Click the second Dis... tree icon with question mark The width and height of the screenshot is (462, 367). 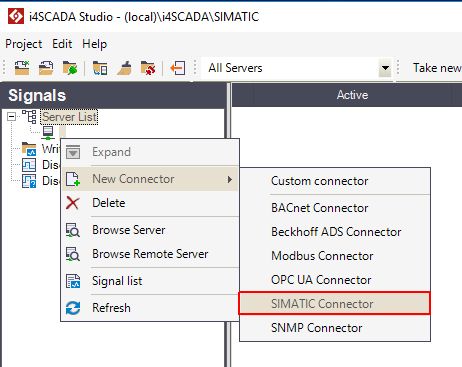29,181
